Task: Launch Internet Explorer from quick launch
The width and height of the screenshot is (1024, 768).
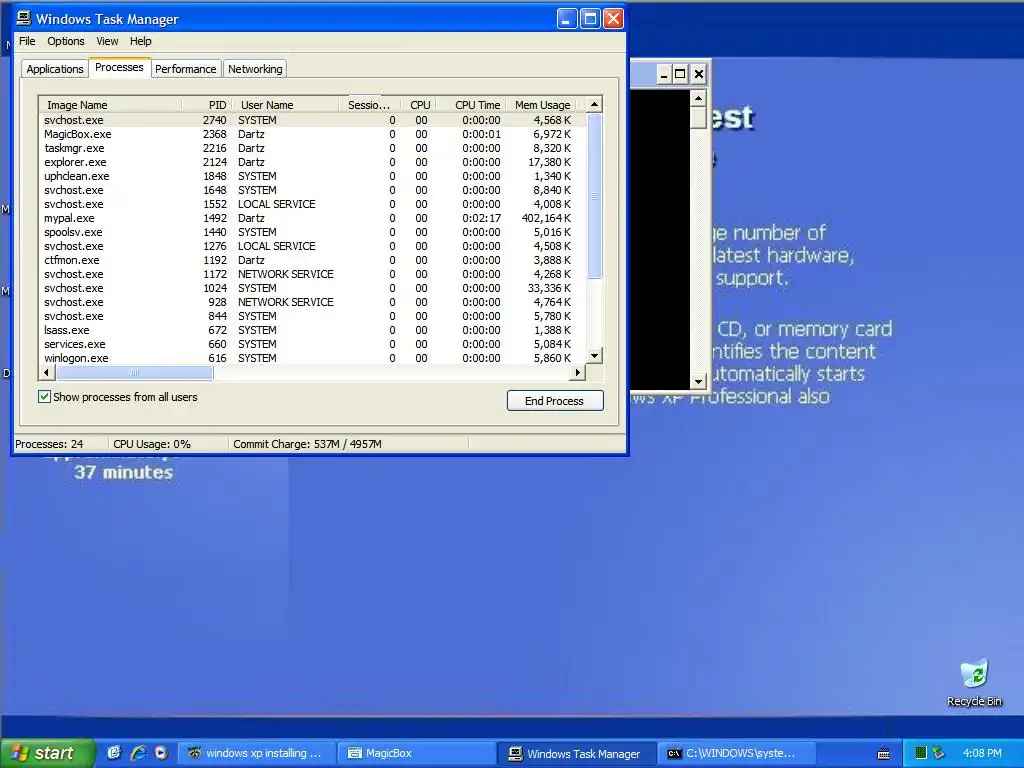Action: pyautogui.click(x=138, y=752)
